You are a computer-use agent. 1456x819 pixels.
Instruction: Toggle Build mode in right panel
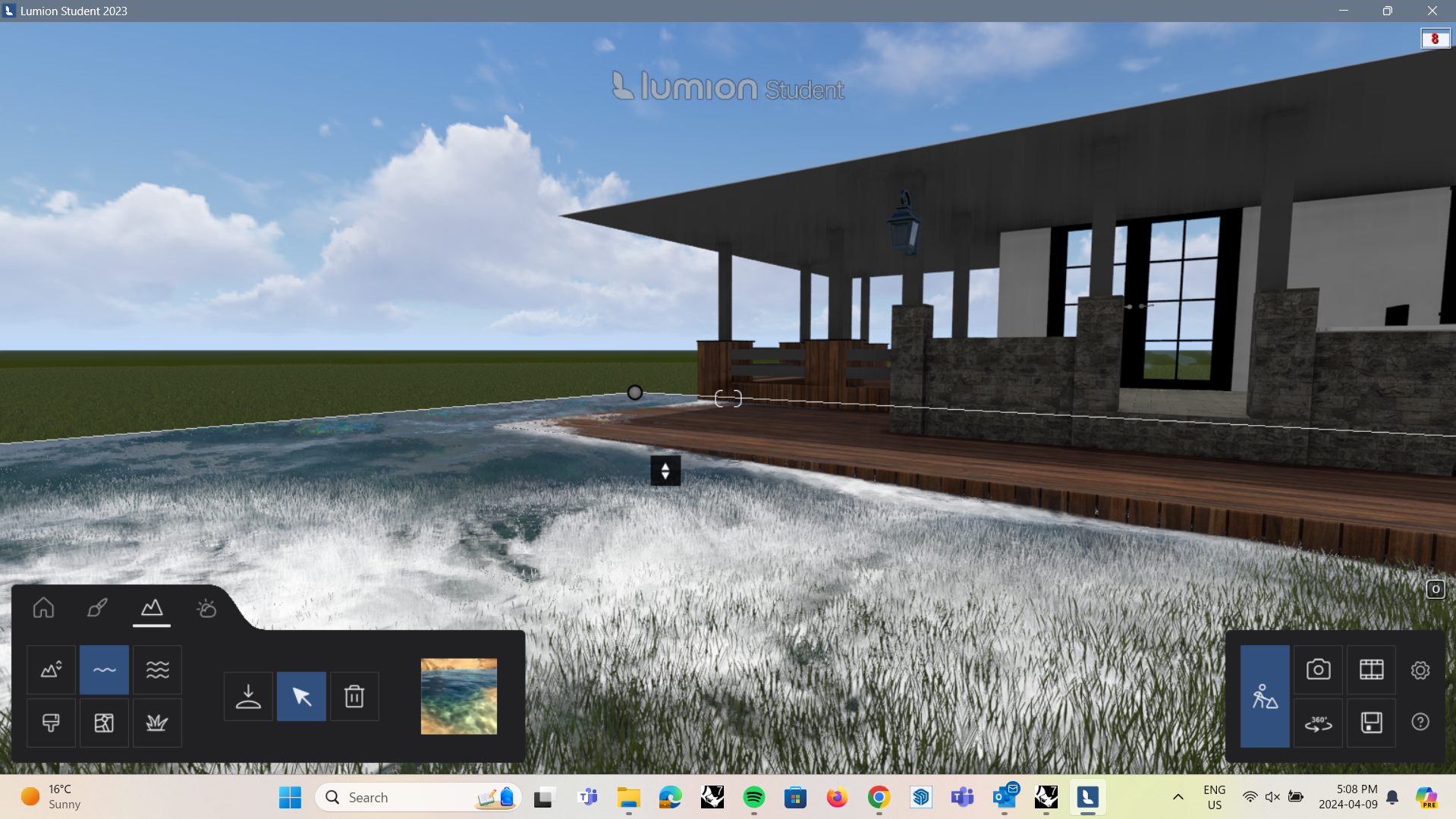point(1264,696)
